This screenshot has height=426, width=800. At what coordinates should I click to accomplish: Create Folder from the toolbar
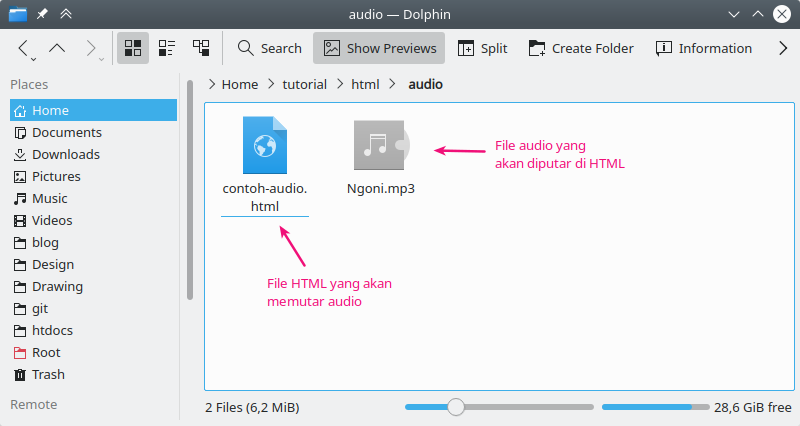pos(581,48)
